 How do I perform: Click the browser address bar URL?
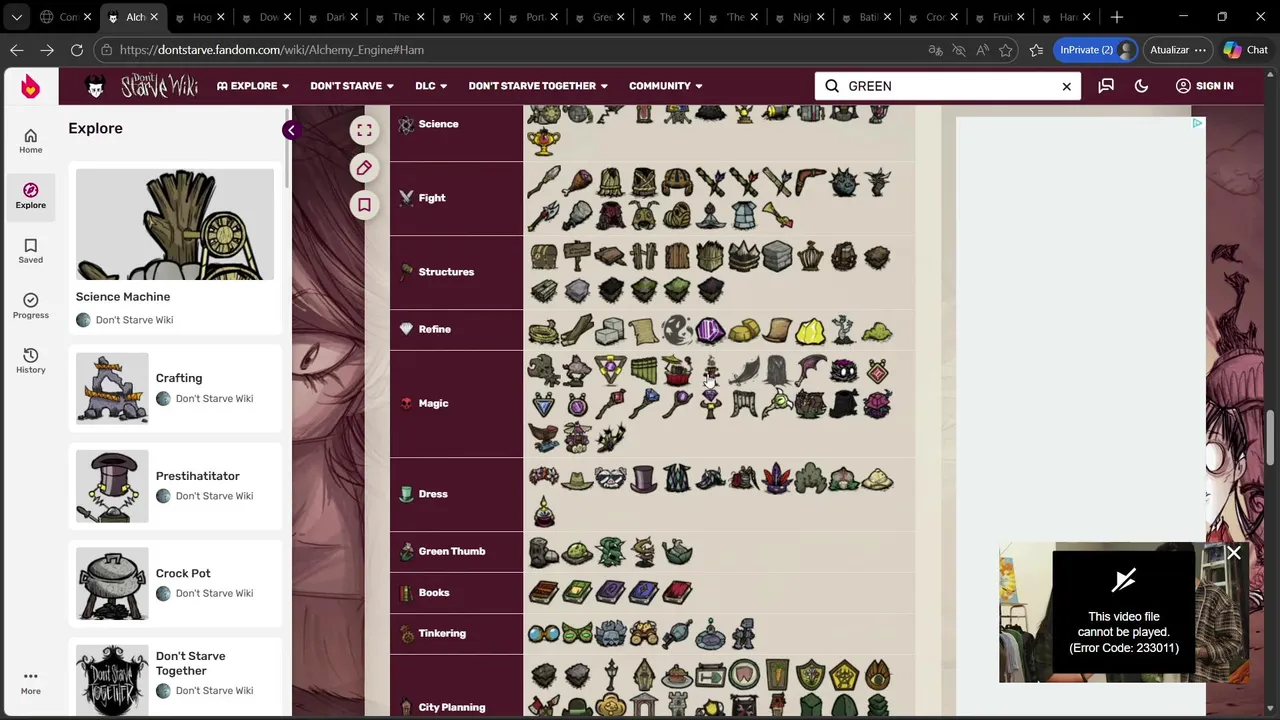click(271, 50)
